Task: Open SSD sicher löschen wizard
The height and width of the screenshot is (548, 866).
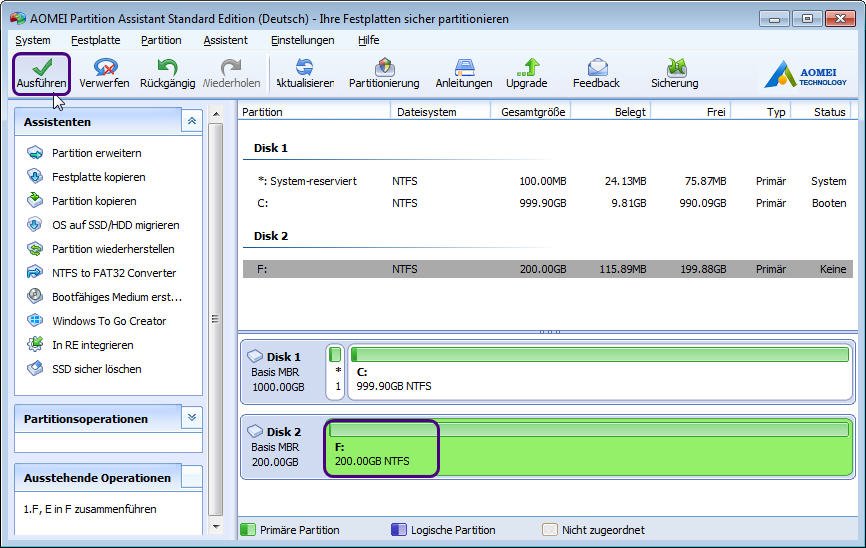Action: point(97,369)
